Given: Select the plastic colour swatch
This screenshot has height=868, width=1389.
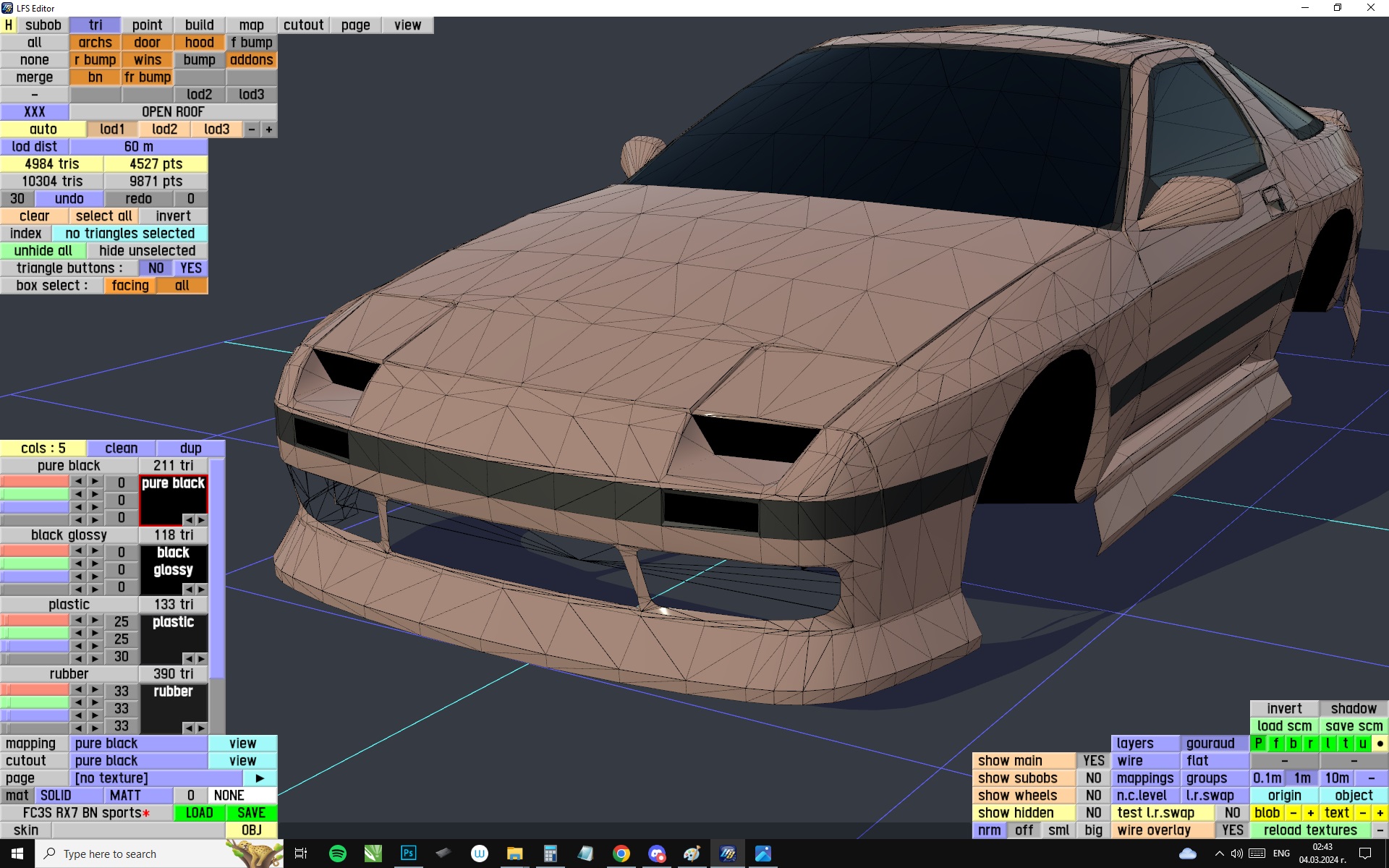Looking at the screenshot, I should point(174,637).
